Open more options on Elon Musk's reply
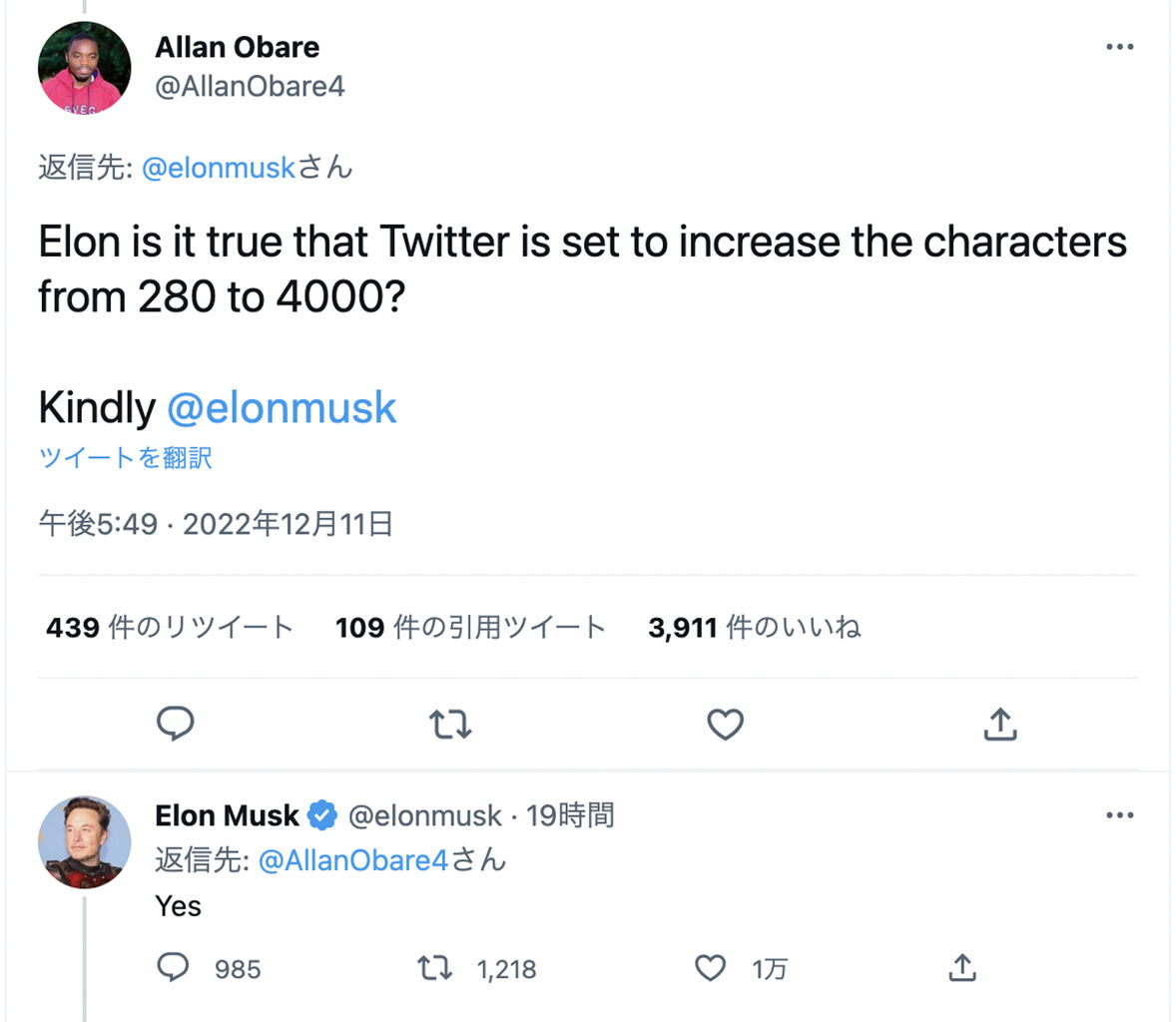This screenshot has height=1022, width=1176. [1120, 815]
